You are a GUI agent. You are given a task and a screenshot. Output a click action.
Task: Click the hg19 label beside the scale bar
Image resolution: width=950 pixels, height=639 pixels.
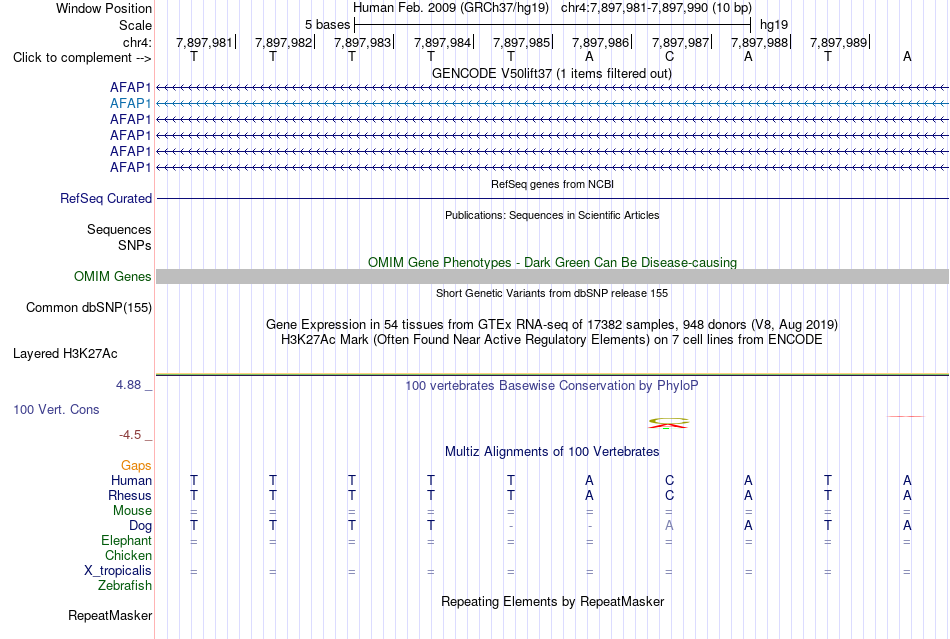pyautogui.click(x=774, y=25)
